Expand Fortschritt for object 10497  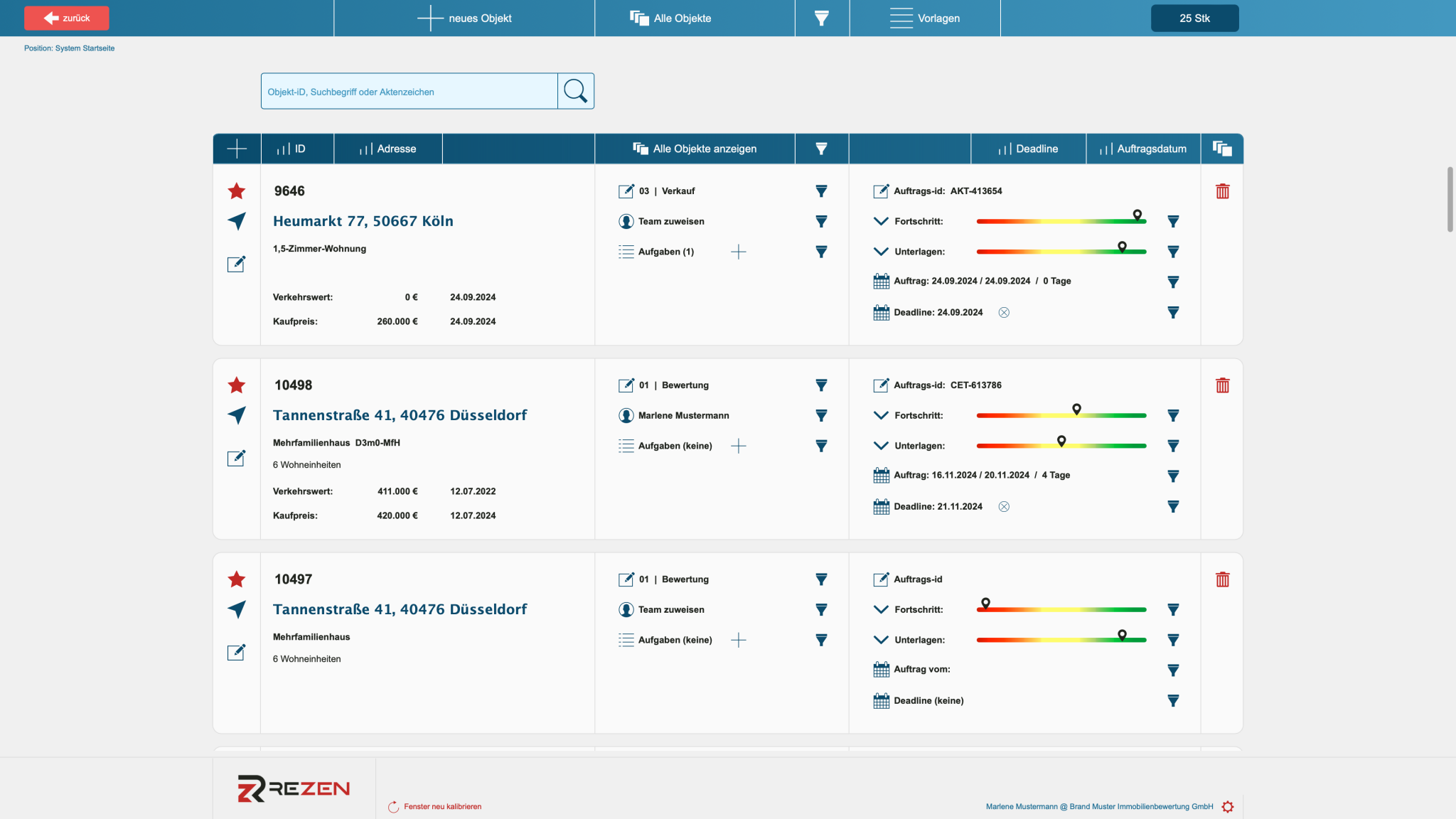pyautogui.click(x=881, y=609)
